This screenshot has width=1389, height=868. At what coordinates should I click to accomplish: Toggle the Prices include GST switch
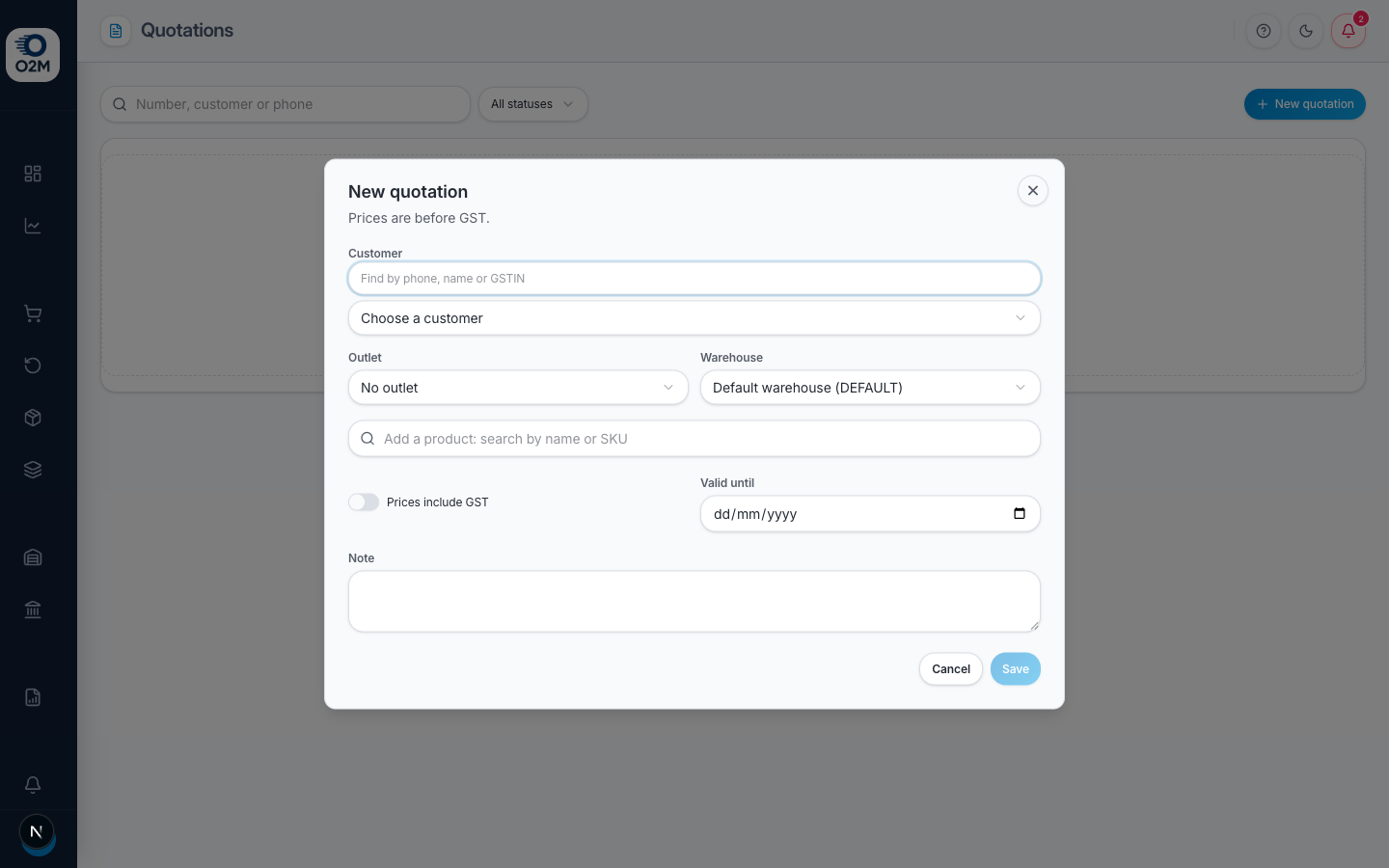[364, 502]
